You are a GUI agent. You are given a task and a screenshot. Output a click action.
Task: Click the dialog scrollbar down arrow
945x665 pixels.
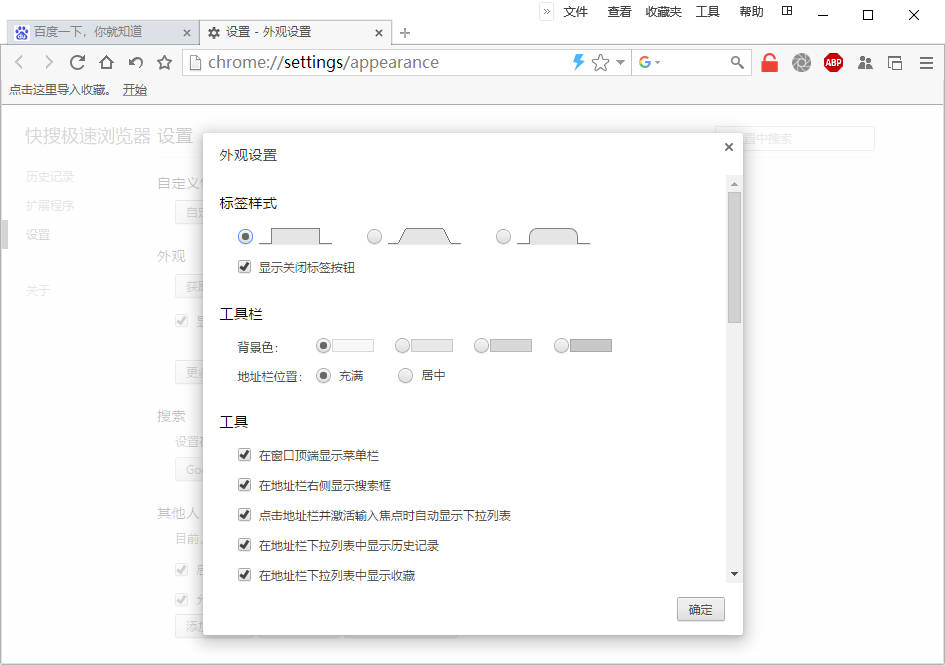734,574
